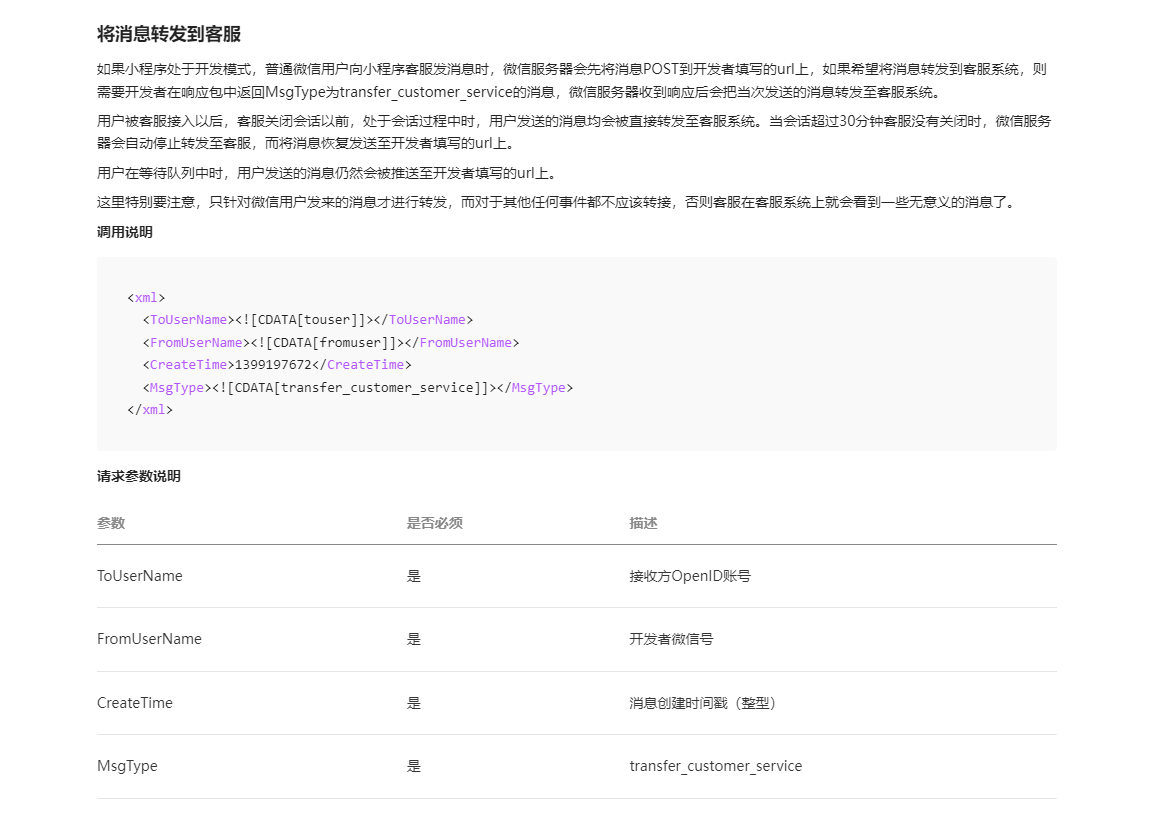Click 是 in the MsgType row
Image resolution: width=1156 pixels, height=831 pixels.
(x=414, y=766)
